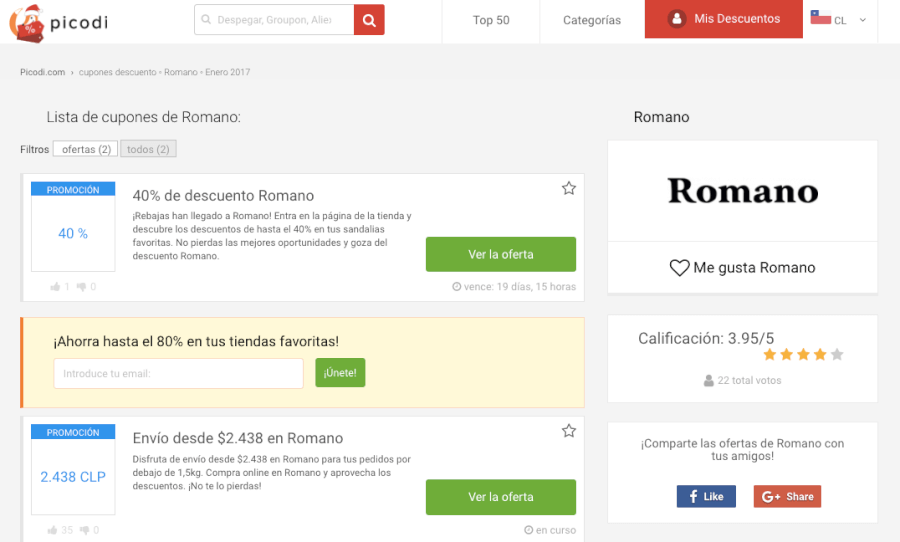Open Mis Descuentos account menu
900x542 pixels.
723,19
